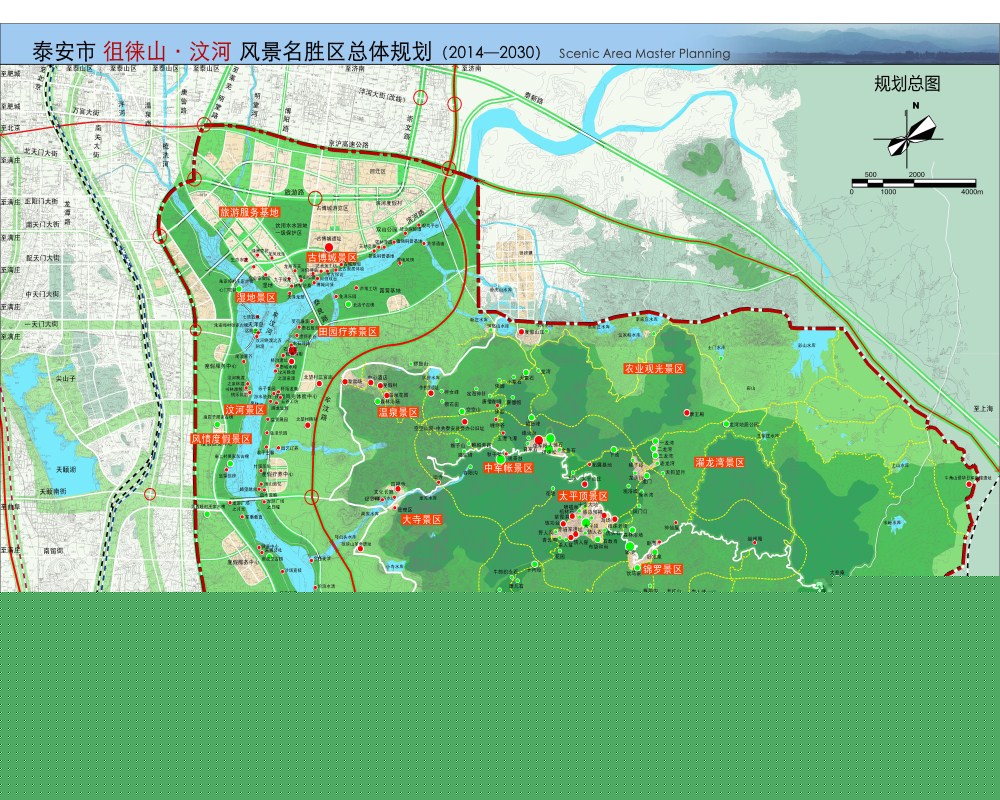Click the '南天门大街' street label
Viewport: 1000px width, 800px height.
[43, 224]
